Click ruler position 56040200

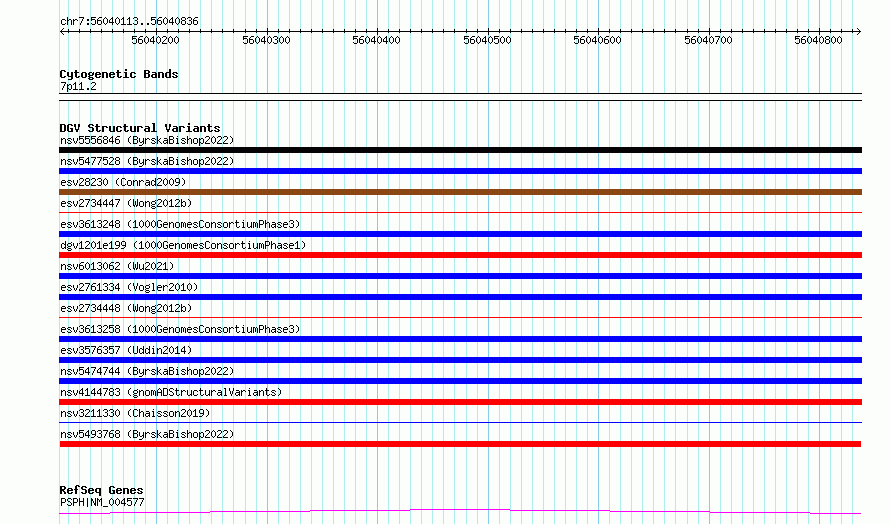155,40
